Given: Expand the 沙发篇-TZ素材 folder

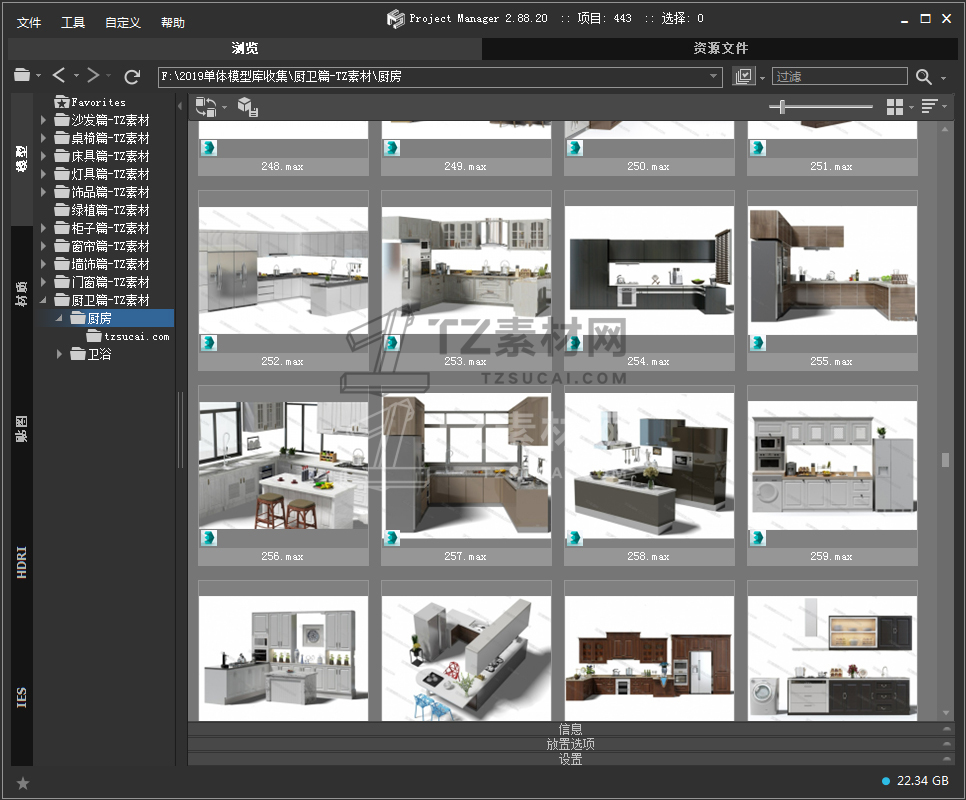Looking at the screenshot, I should pos(43,120).
